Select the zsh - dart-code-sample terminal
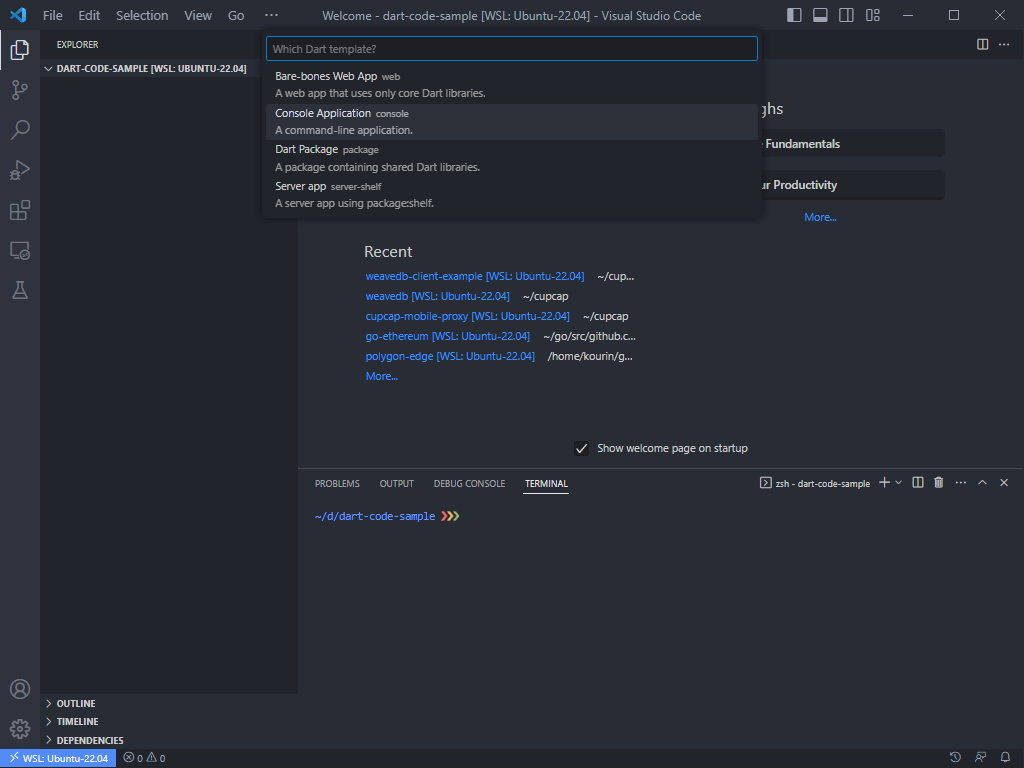The image size is (1024, 768). (x=815, y=483)
